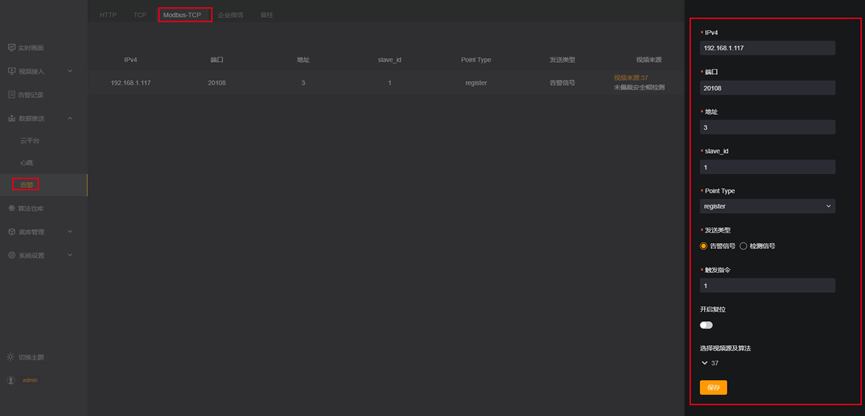The height and width of the screenshot is (416, 865).
Task: Click the 视频来源:37 orange link in table
Action: (631, 78)
